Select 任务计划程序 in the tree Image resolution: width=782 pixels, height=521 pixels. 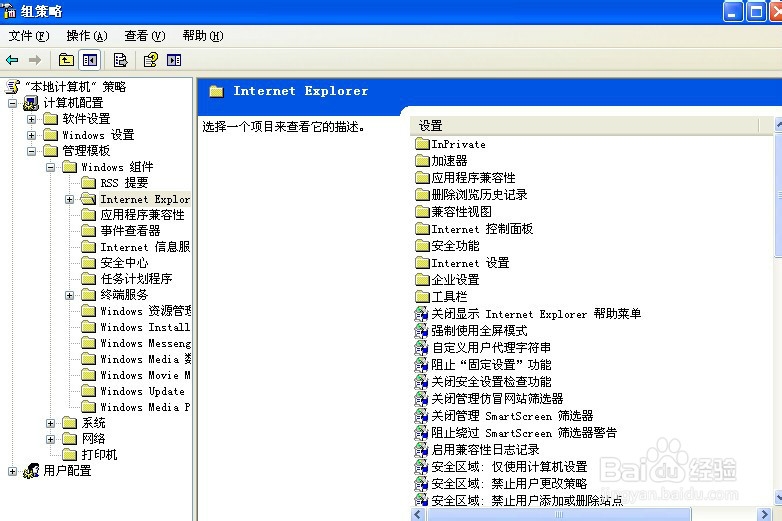pyautogui.click(x=136, y=279)
